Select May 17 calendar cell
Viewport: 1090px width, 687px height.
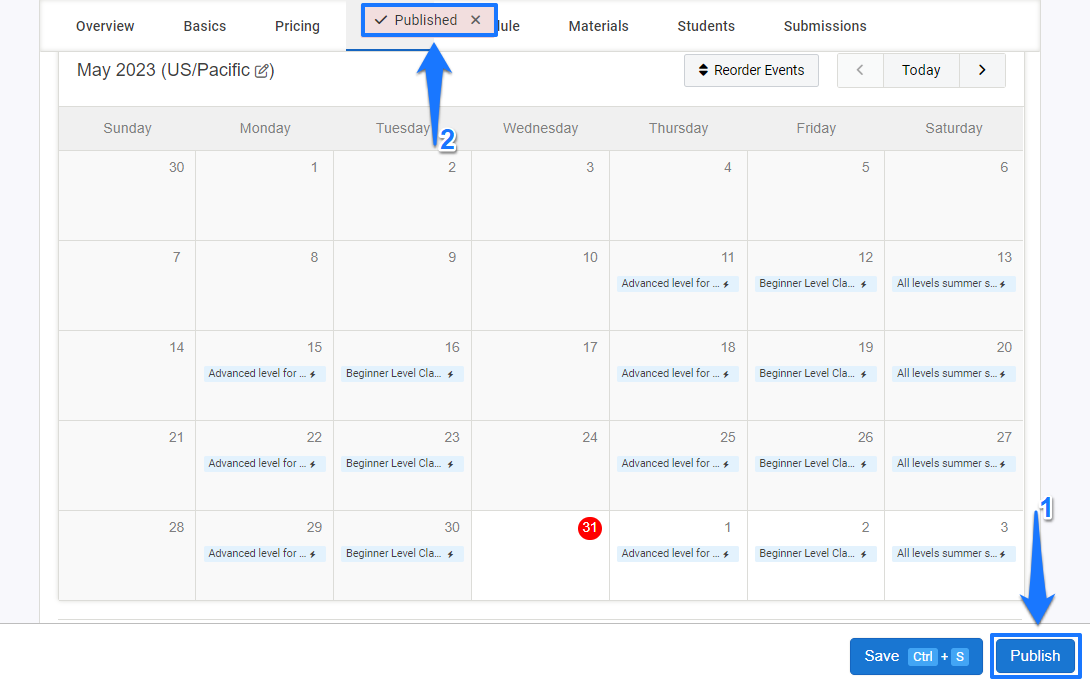tap(541, 375)
